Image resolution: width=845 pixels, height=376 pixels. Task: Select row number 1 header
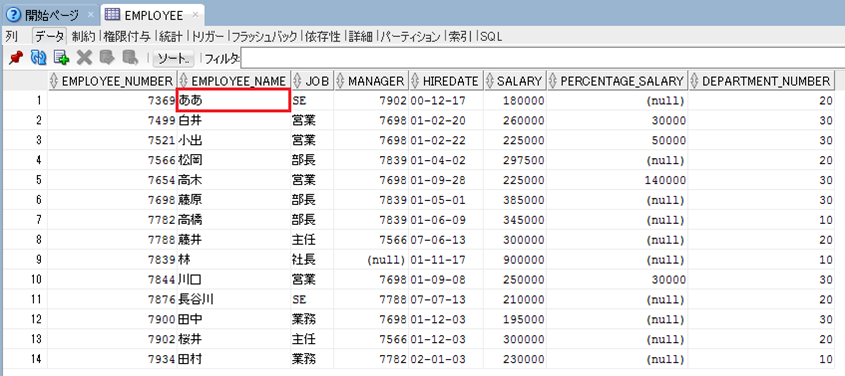click(x=25, y=101)
